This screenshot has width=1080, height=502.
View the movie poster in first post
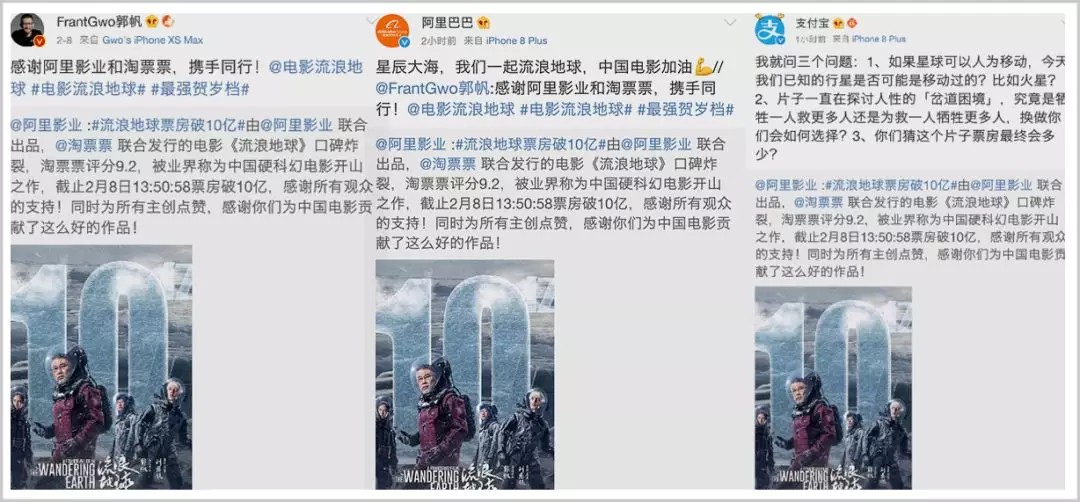(x=101, y=367)
